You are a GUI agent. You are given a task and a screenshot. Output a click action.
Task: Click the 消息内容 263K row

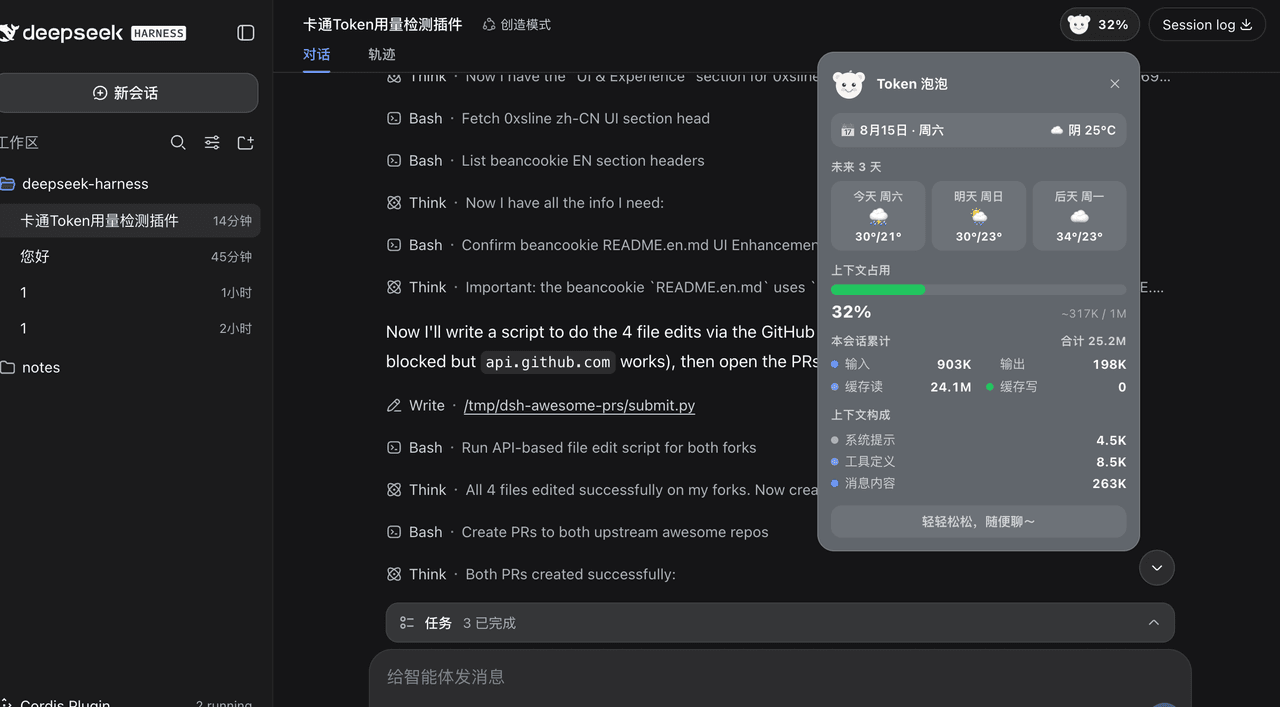pos(978,483)
